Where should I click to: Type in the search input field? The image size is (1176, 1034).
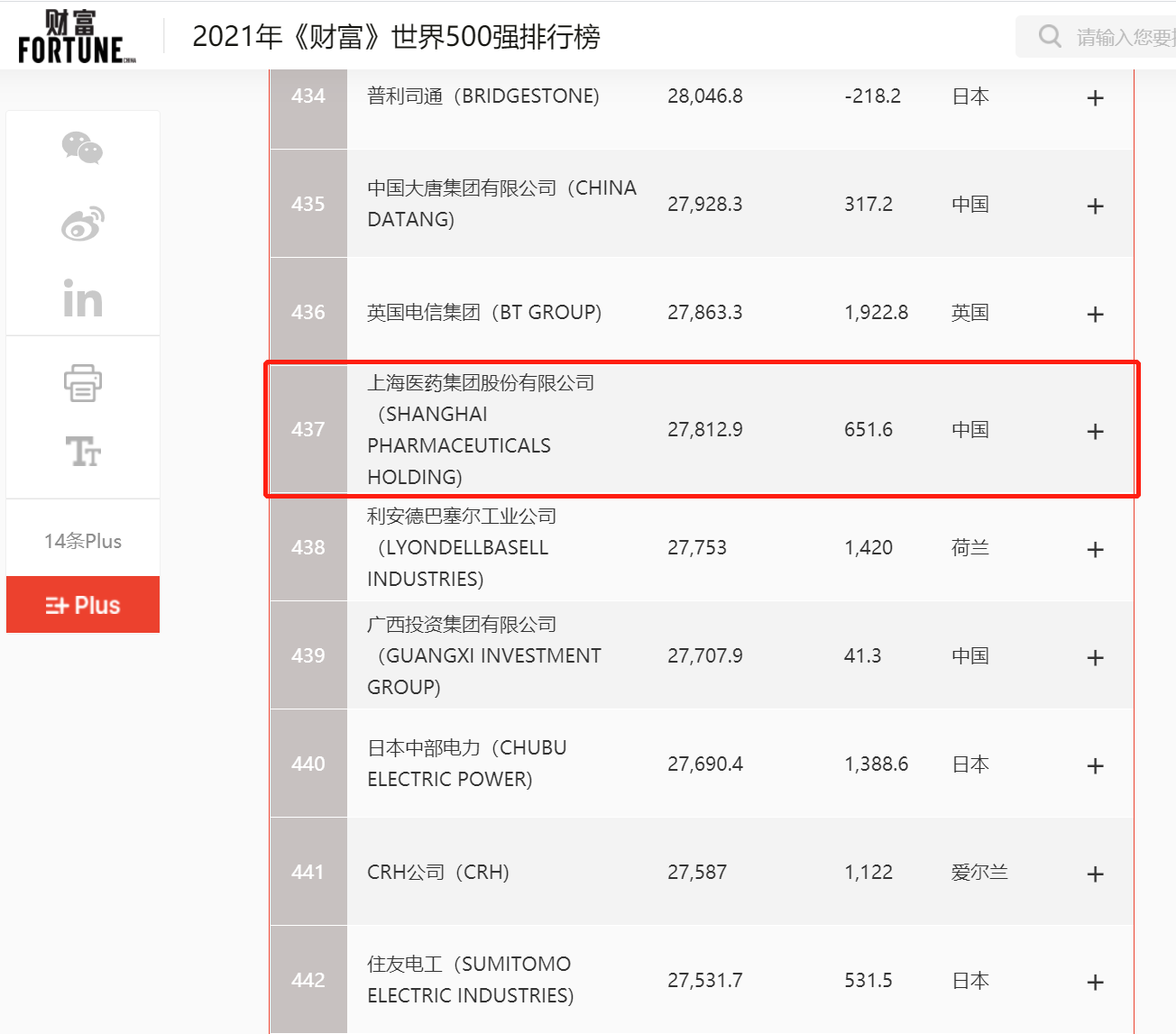[1125, 37]
